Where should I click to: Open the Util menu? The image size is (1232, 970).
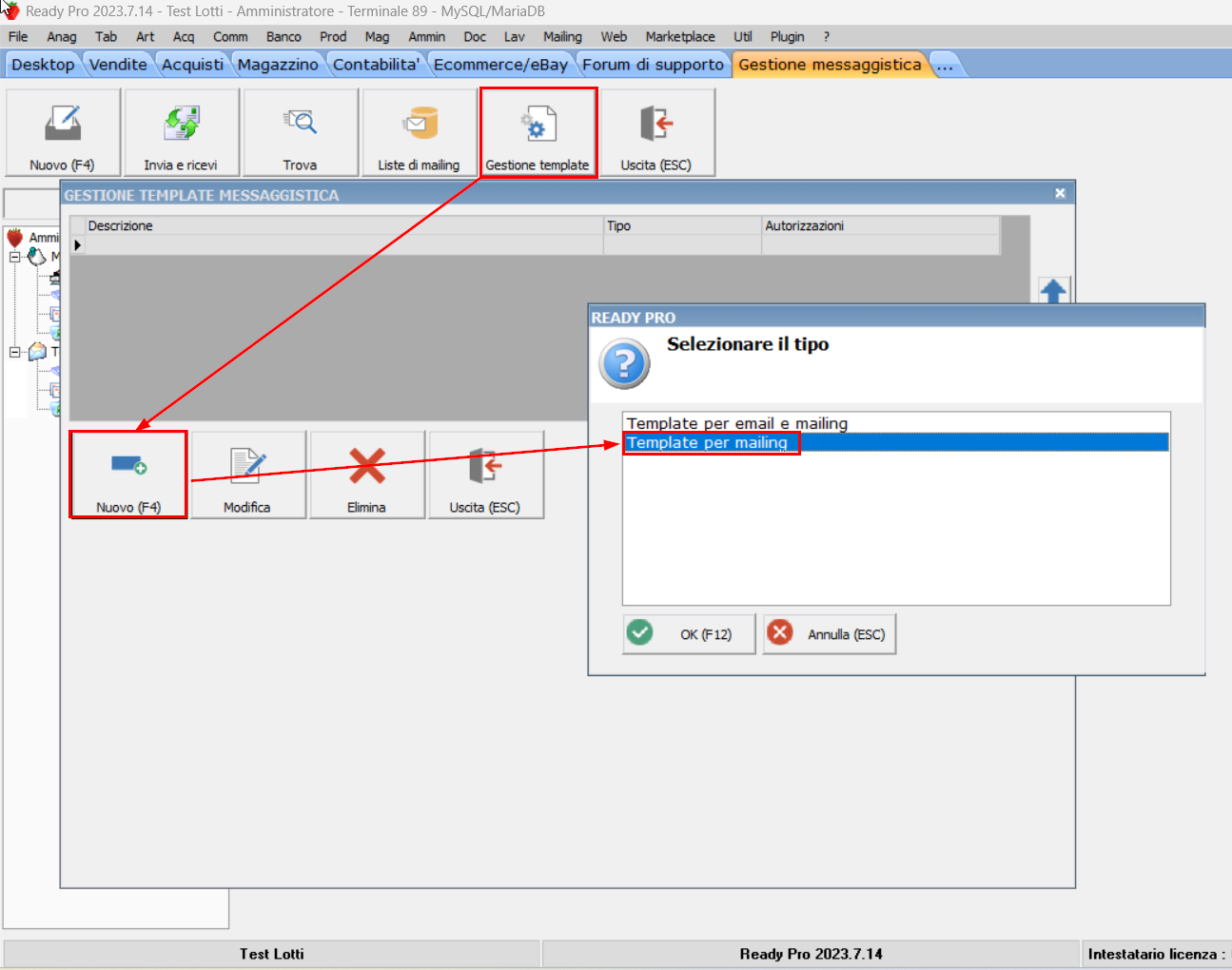(743, 37)
